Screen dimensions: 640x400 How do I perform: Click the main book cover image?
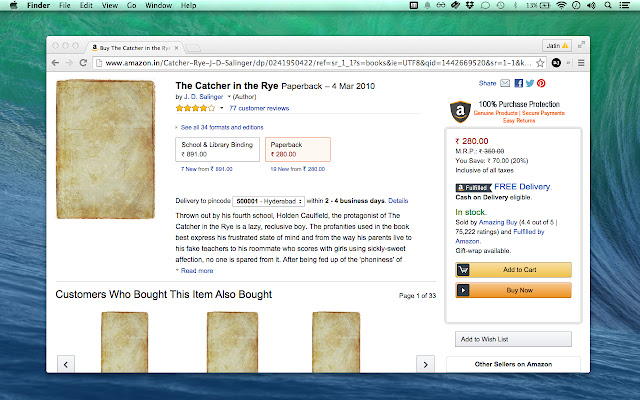(x=106, y=149)
